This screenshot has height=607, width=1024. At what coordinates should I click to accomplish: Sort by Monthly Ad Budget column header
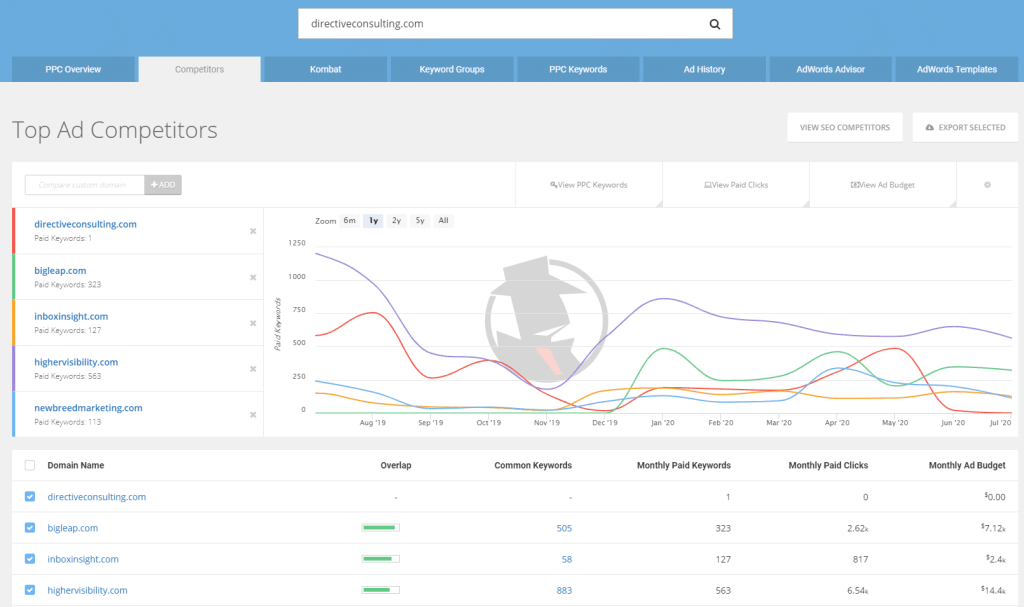pos(967,465)
